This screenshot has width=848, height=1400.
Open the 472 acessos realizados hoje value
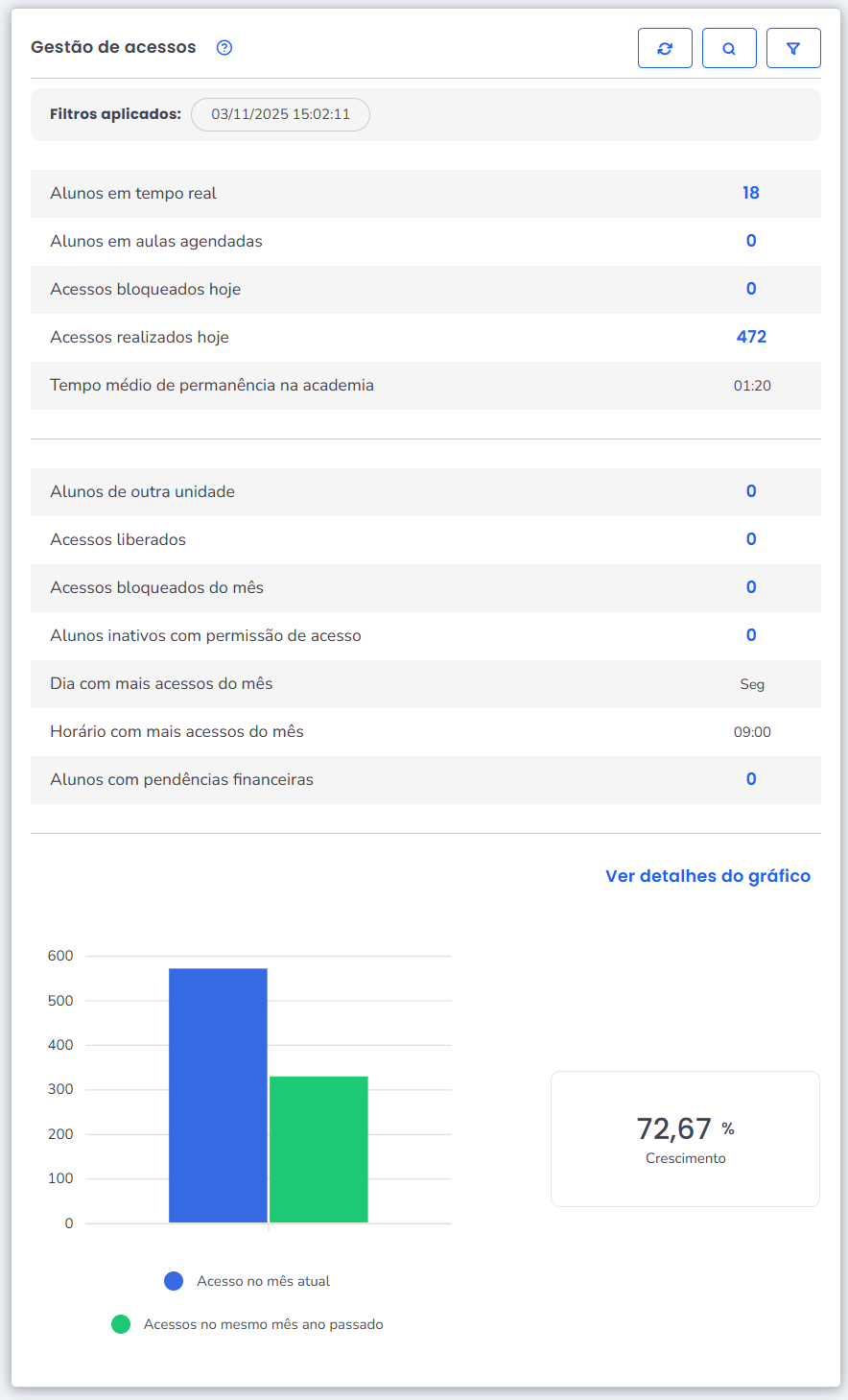pyautogui.click(x=751, y=337)
